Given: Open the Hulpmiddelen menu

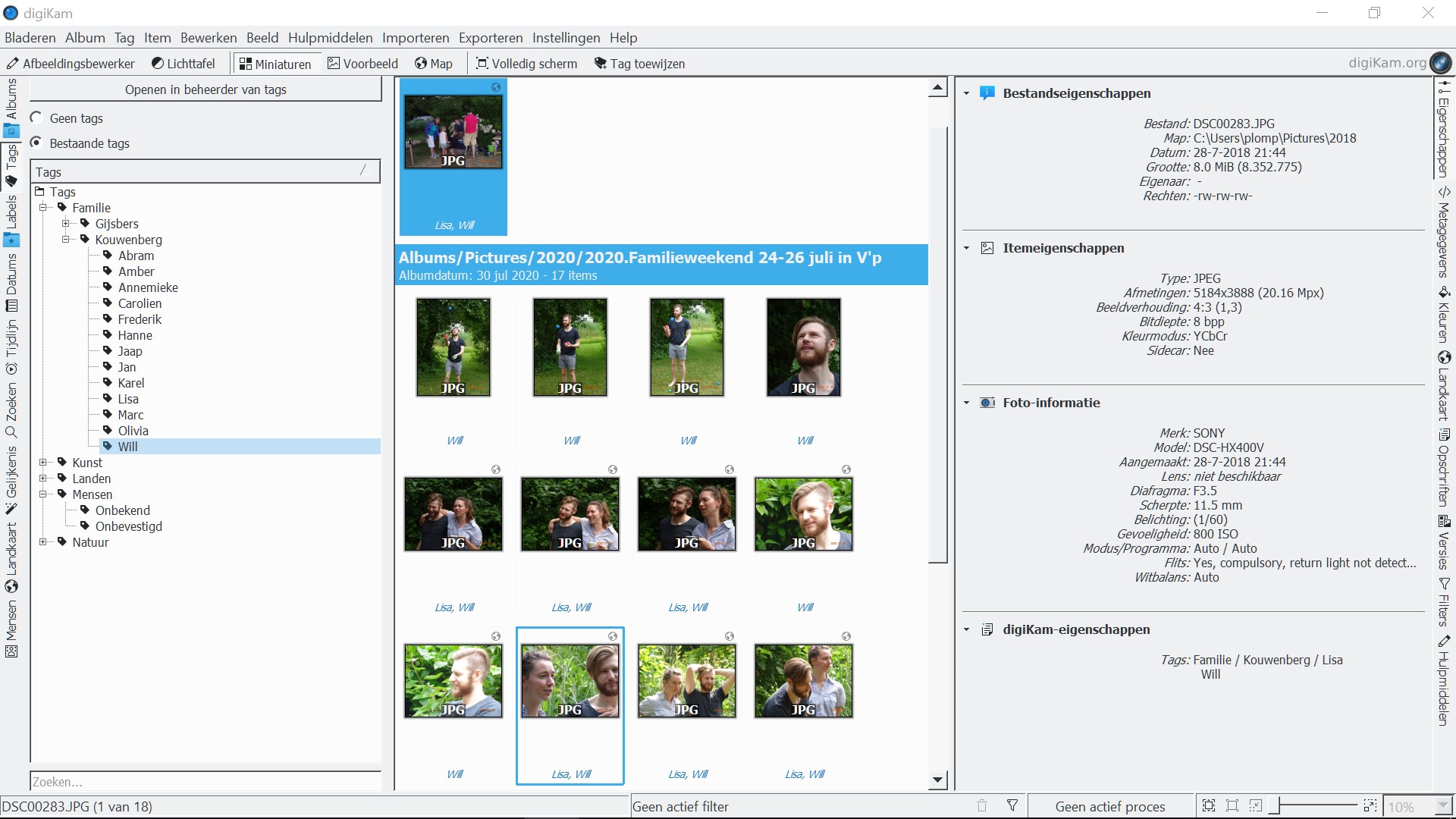Looking at the screenshot, I should pos(330,38).
